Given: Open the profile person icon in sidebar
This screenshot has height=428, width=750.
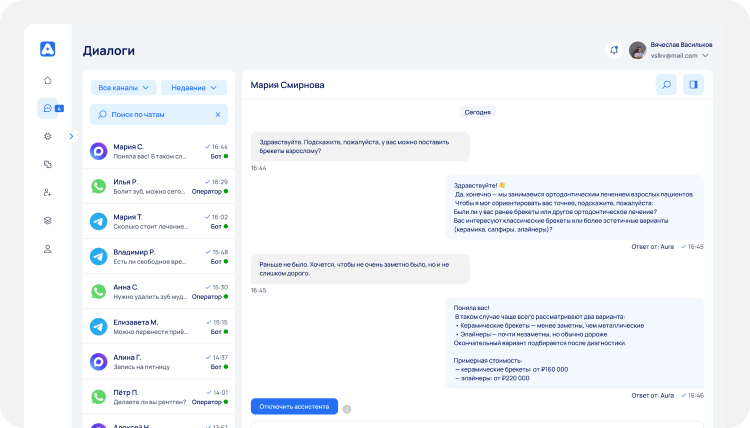Looking at the screenshot, I should point(47,249).
